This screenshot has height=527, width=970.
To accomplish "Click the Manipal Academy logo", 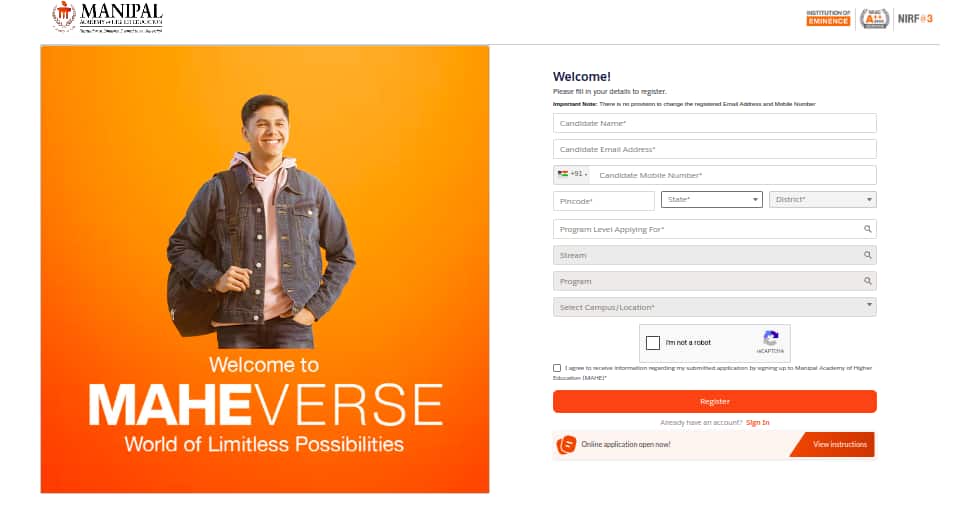I will (x=107, y=17).
